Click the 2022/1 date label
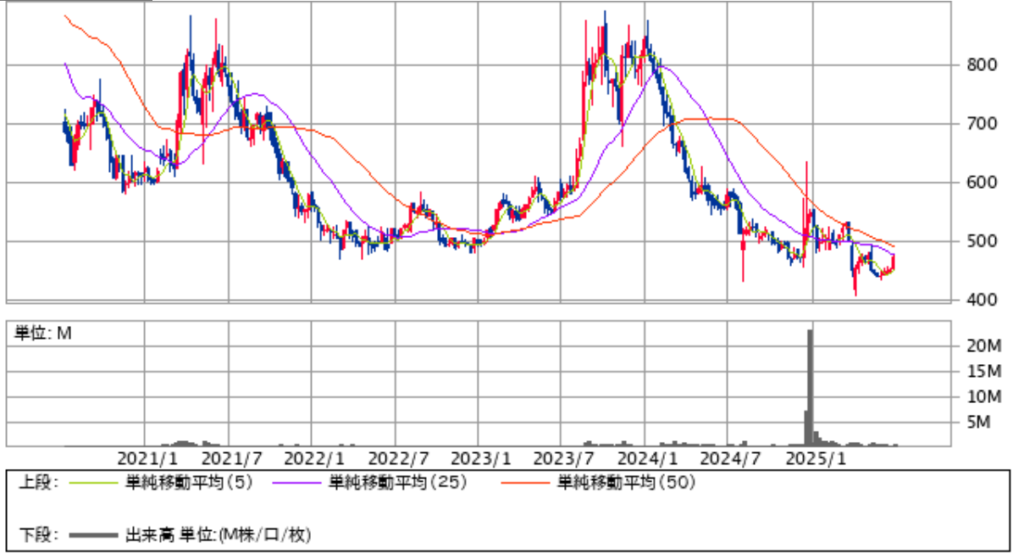Viewport: 1024px width, 558px height. point(314,459)
